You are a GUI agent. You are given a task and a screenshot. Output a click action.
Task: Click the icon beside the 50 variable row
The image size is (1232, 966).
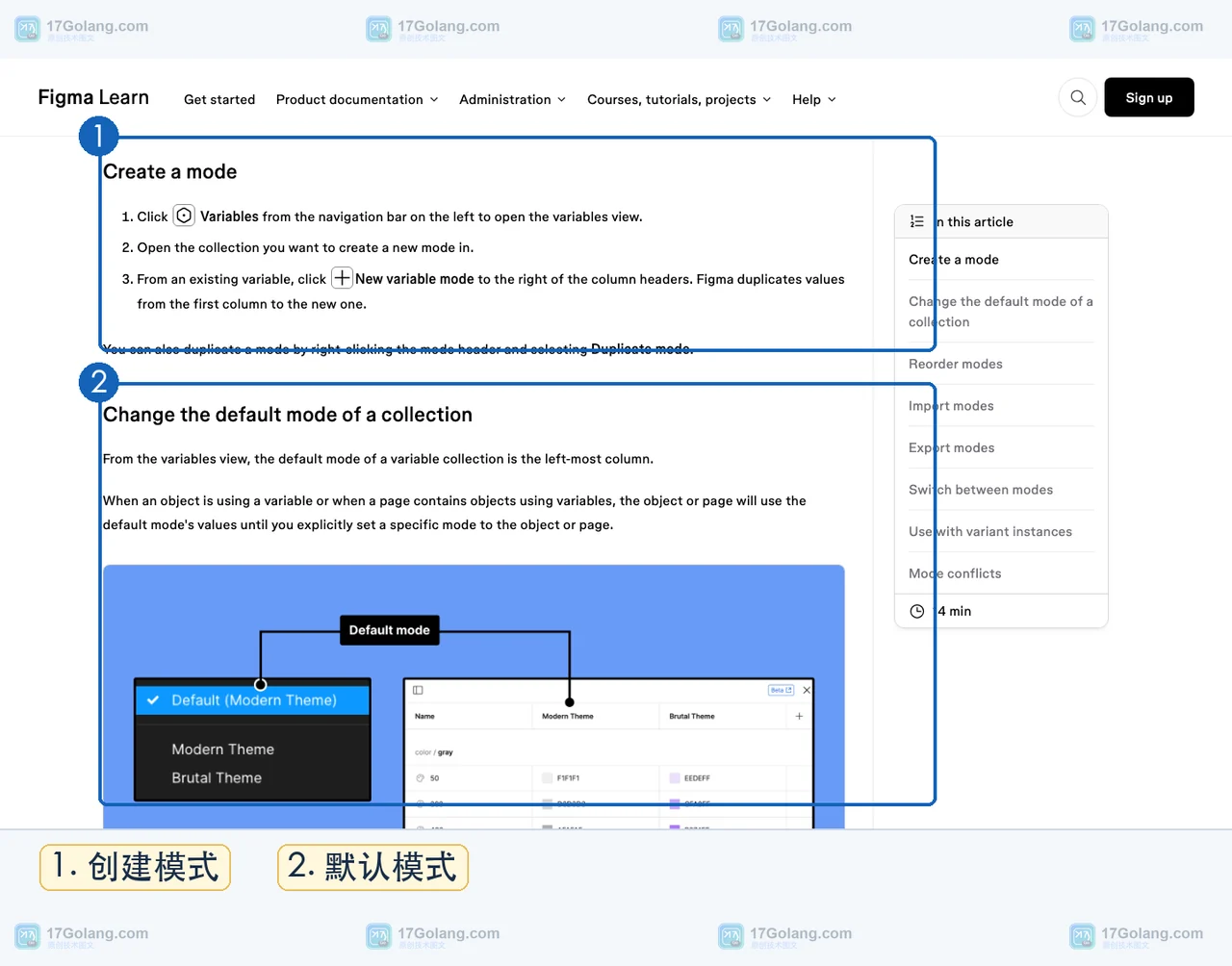coord(420,777)
